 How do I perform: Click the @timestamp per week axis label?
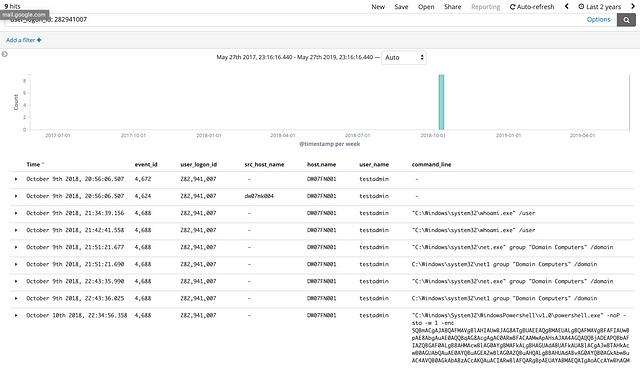click(x=329, y=144)
